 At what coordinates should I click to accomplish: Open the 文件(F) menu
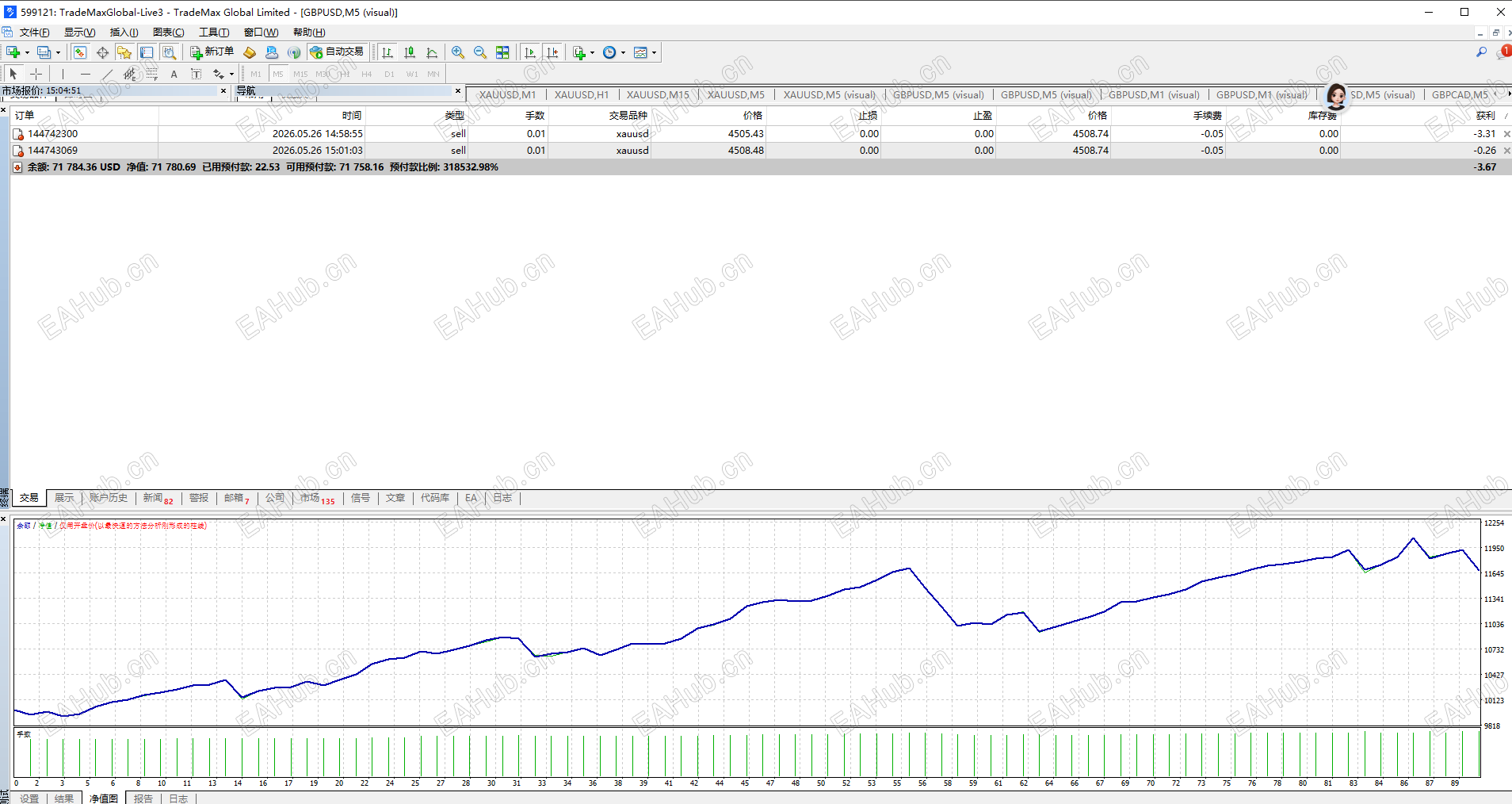point(34,33)
